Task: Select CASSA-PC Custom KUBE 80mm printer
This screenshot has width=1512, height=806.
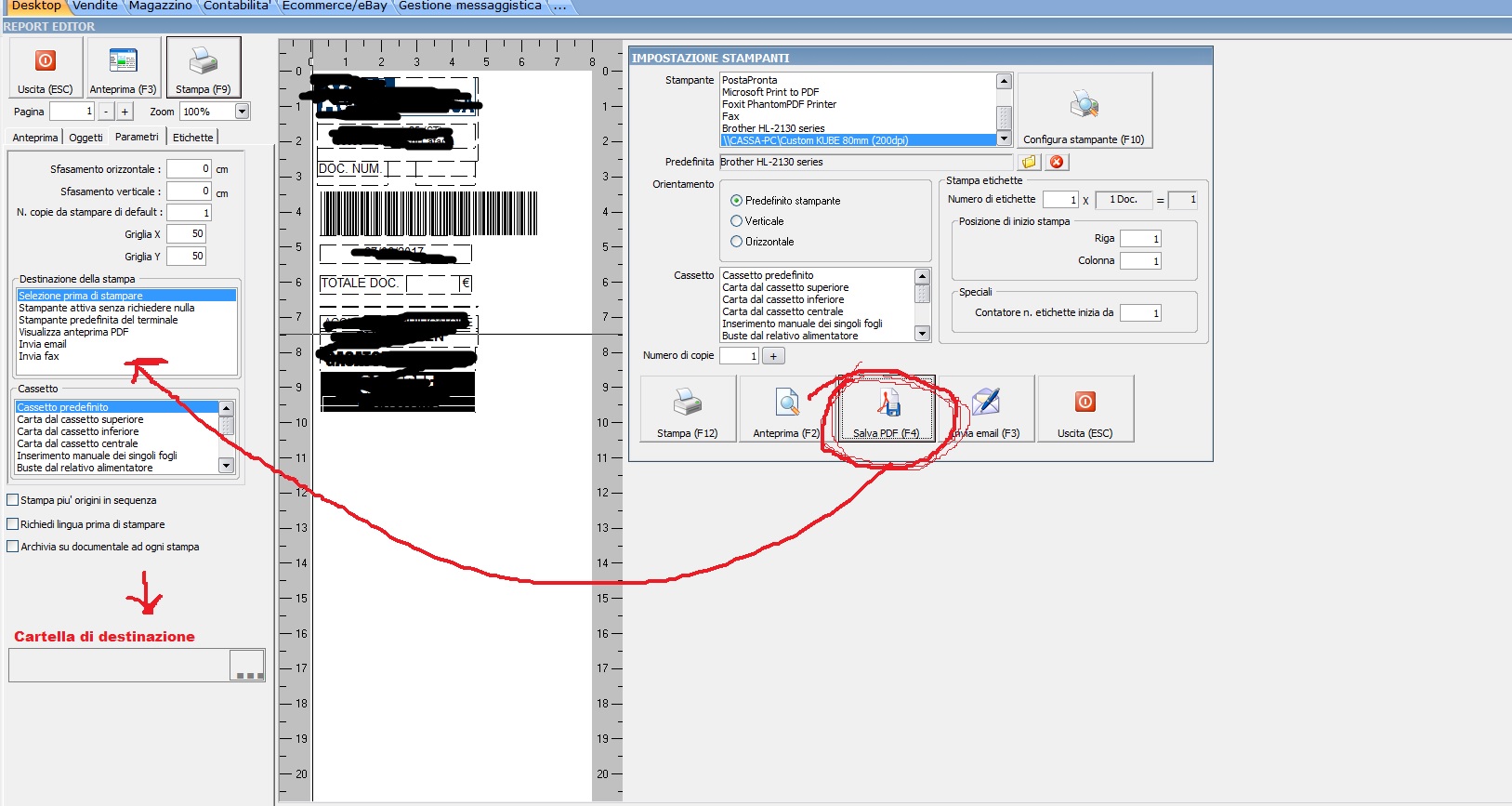Action: point(858,140)
